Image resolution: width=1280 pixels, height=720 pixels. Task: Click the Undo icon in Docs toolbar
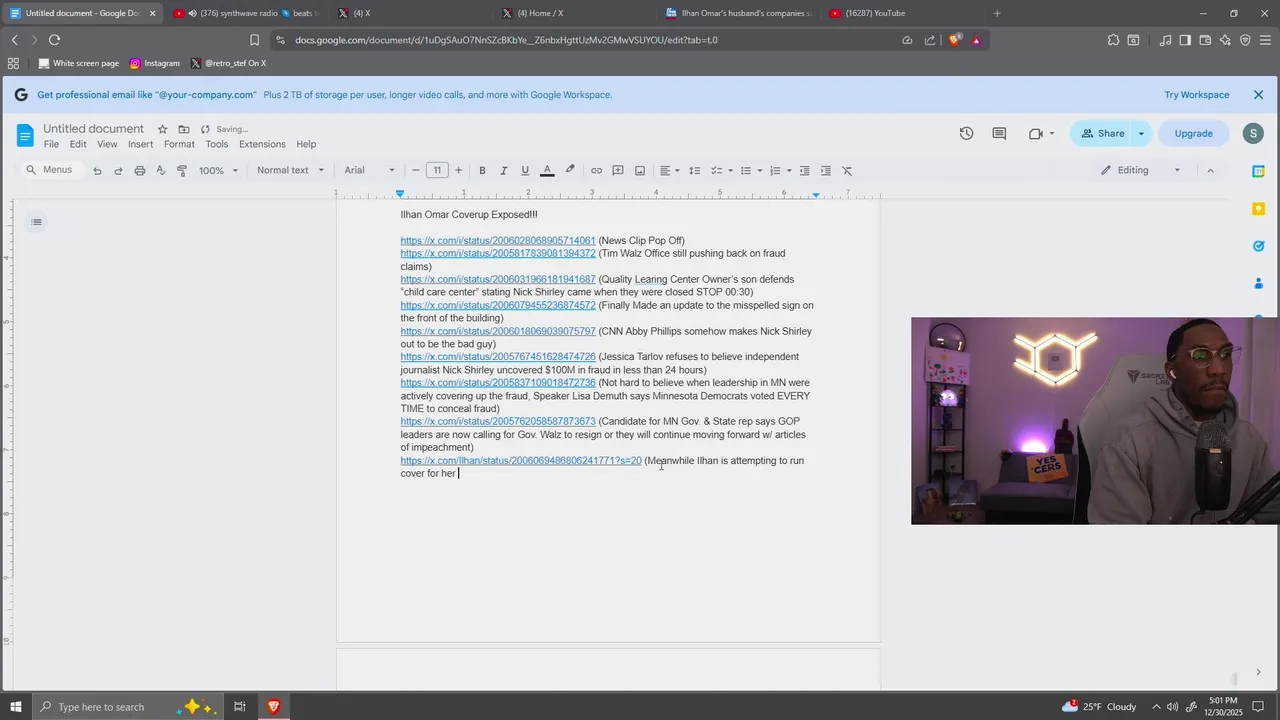coord(97,171)
